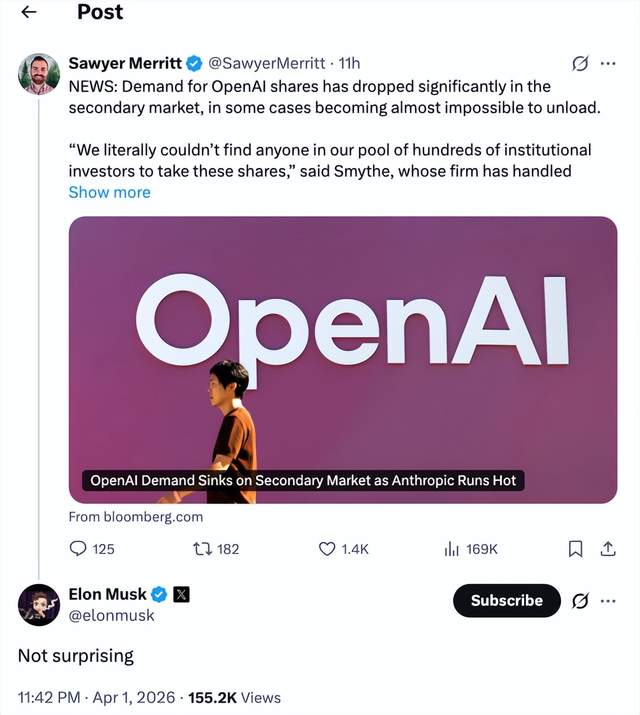The image size is (640, 715).
Task: Click the X affiliation badge near Elon Musk
Action: pyautogui.click(x=181, y=595)
